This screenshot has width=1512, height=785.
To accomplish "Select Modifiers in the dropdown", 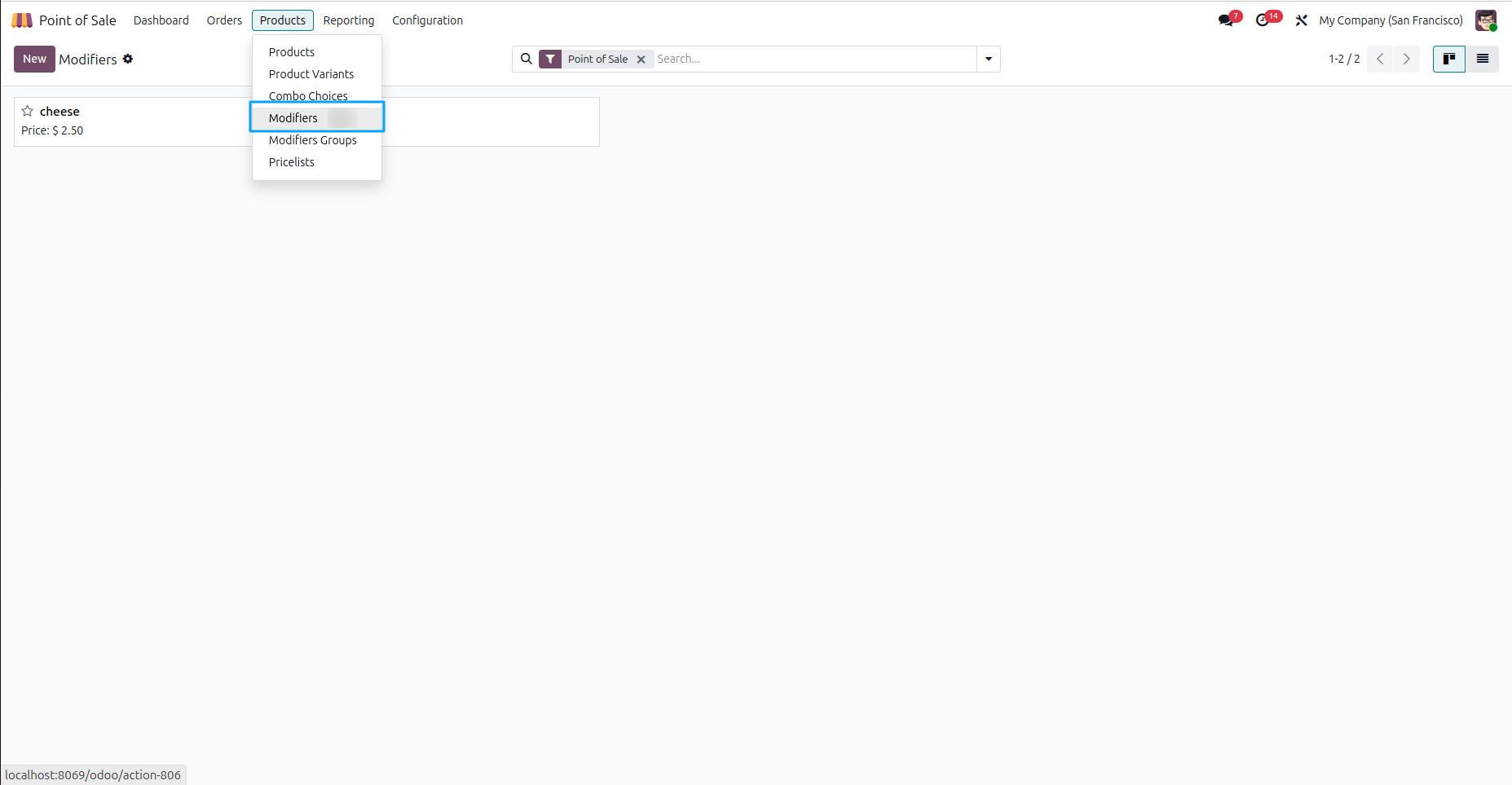I will pyautogui.click(x=317, y=117).
